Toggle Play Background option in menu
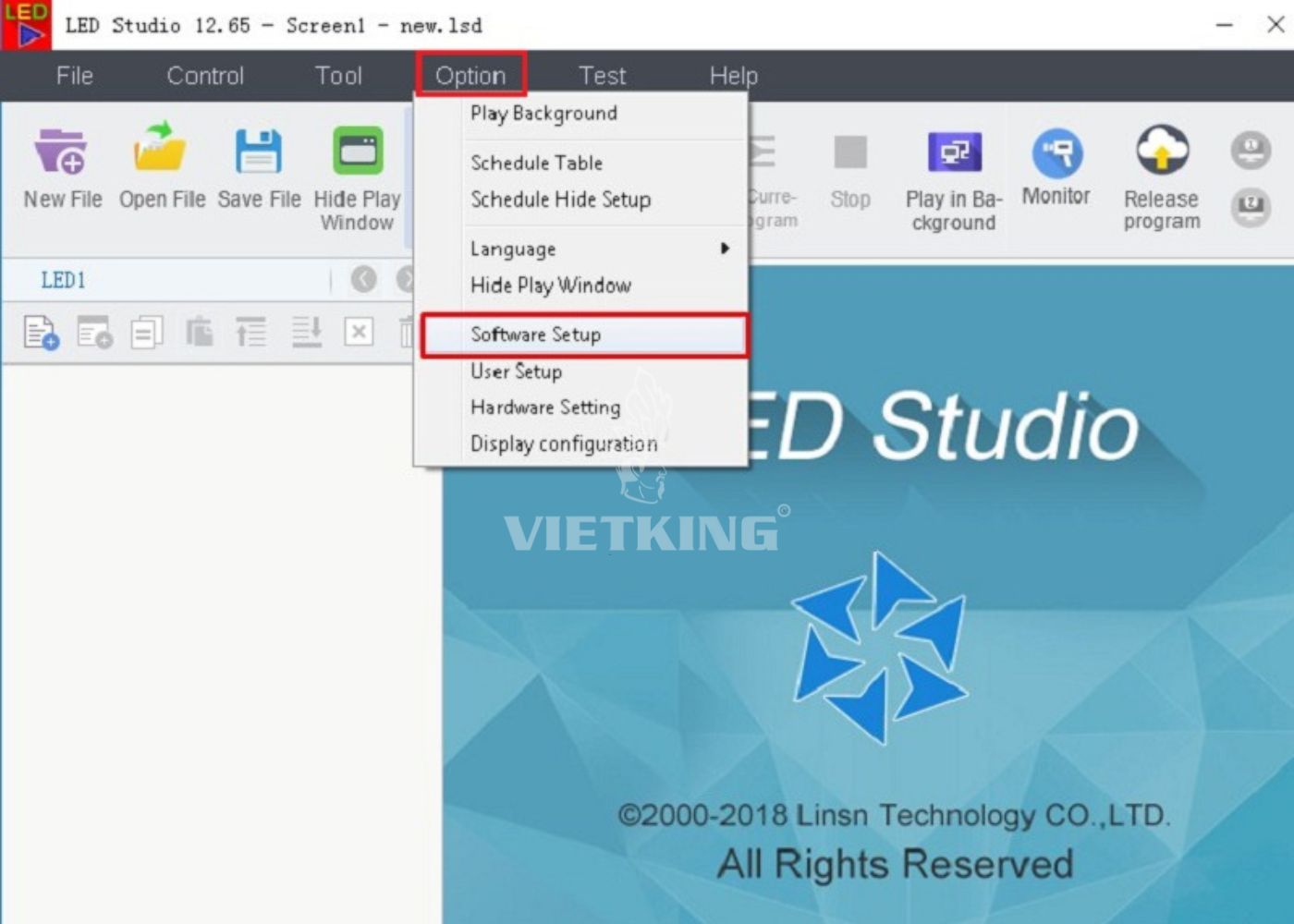Image resolution: width=1294 pixels, height=924 pixels. (x=543, y=114)
